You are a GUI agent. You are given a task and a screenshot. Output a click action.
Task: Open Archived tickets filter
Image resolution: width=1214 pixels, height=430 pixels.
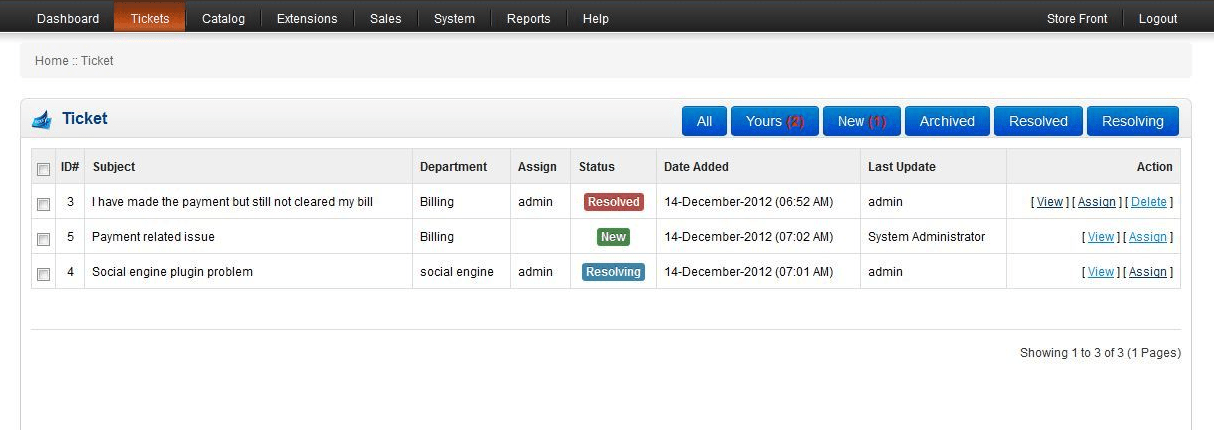tap(947, 121)
